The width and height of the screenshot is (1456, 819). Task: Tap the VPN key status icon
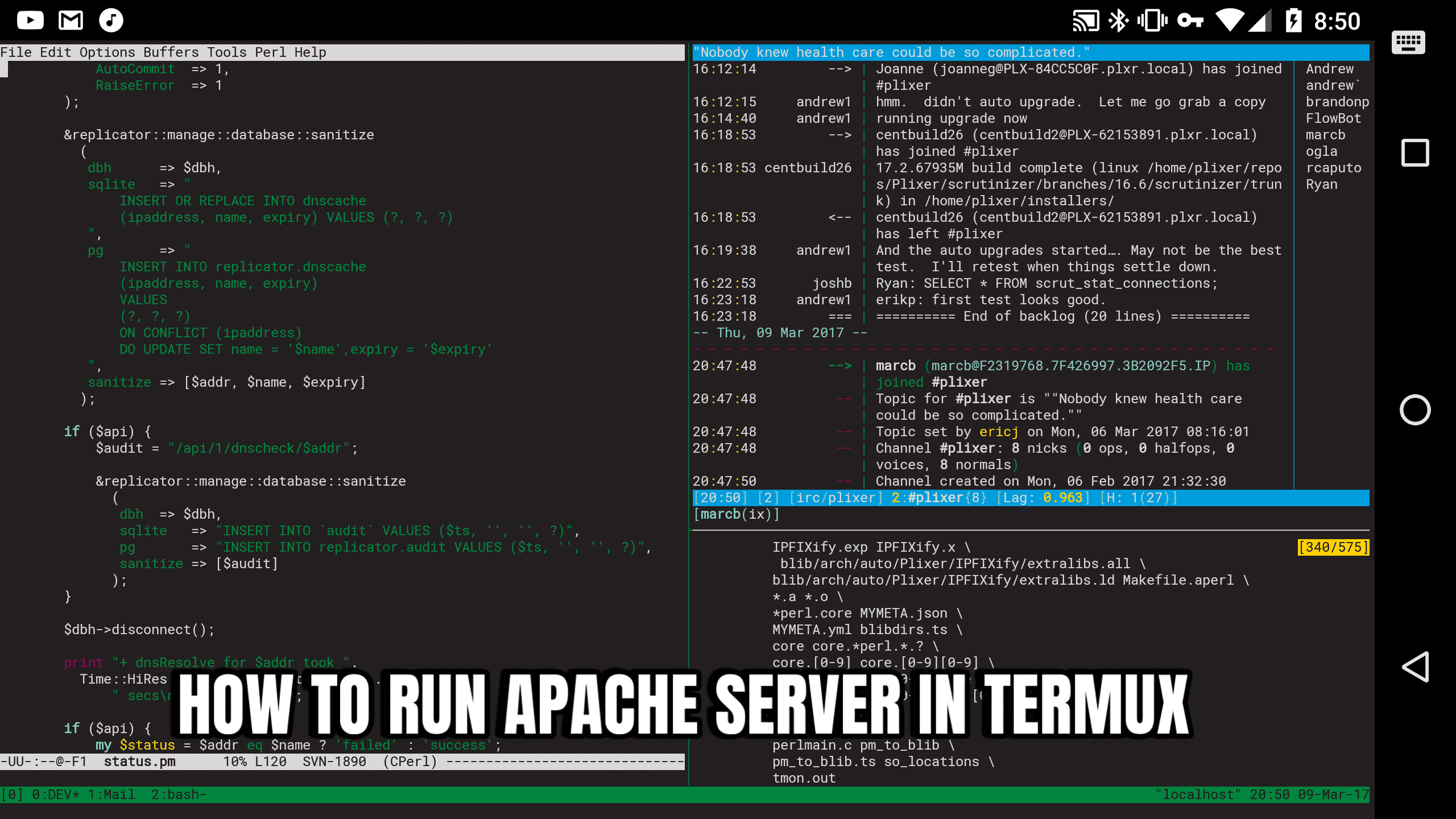(1190, 21)
